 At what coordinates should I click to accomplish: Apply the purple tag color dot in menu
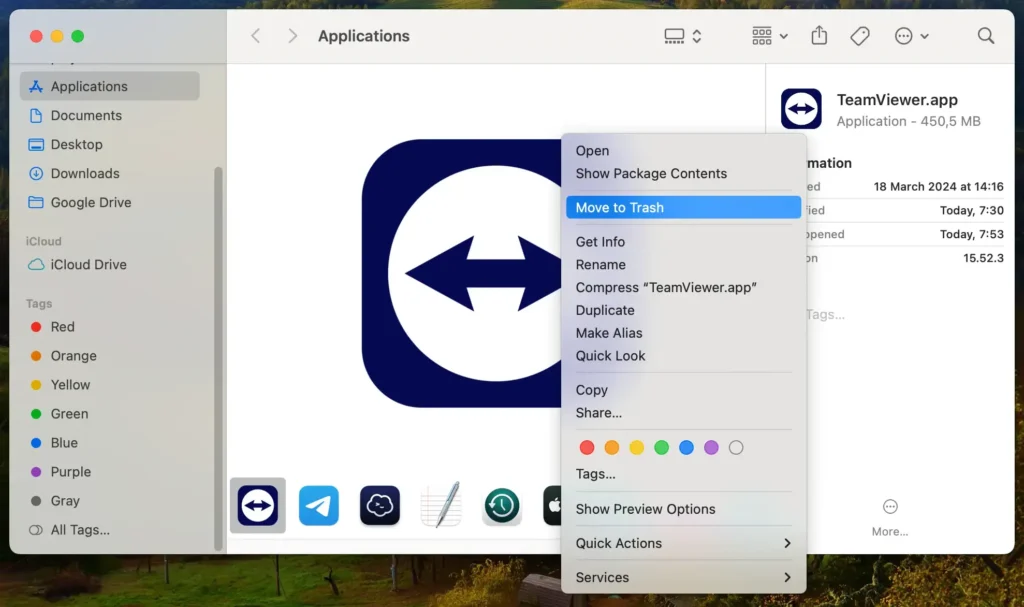pos(711,448)
